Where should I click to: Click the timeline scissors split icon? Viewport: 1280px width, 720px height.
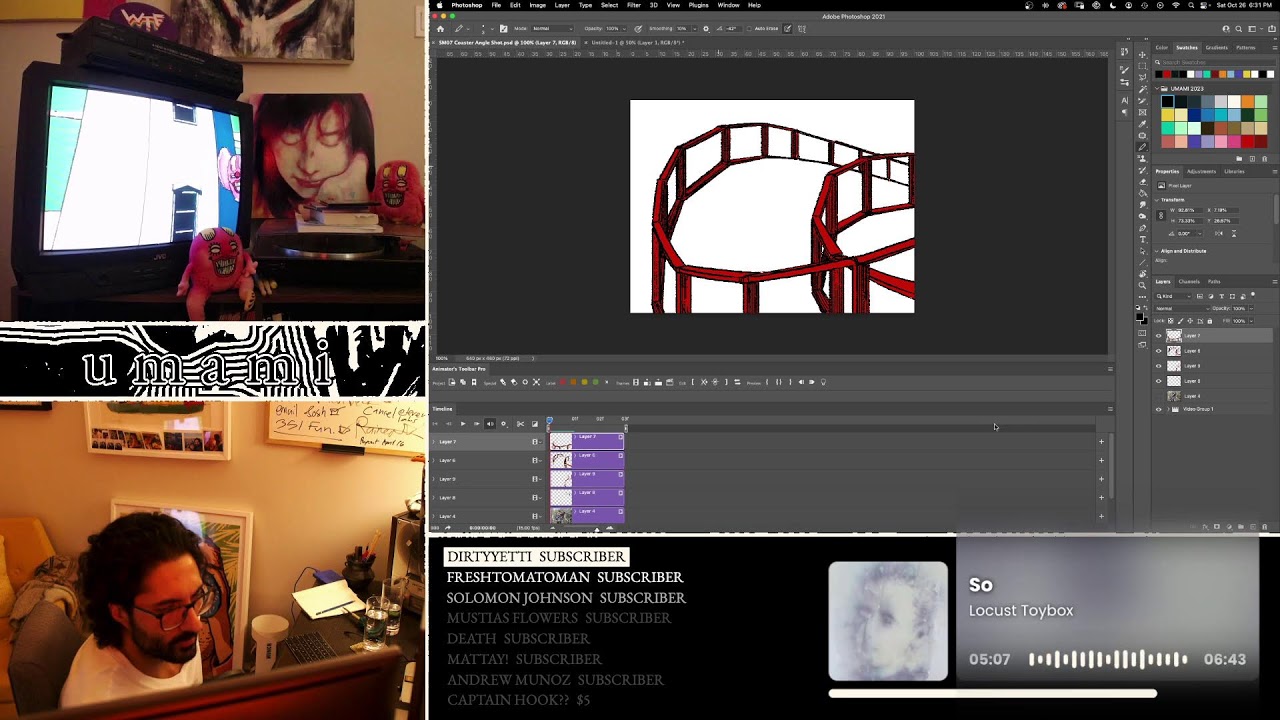pyautogui.click(x=520, y=424)
